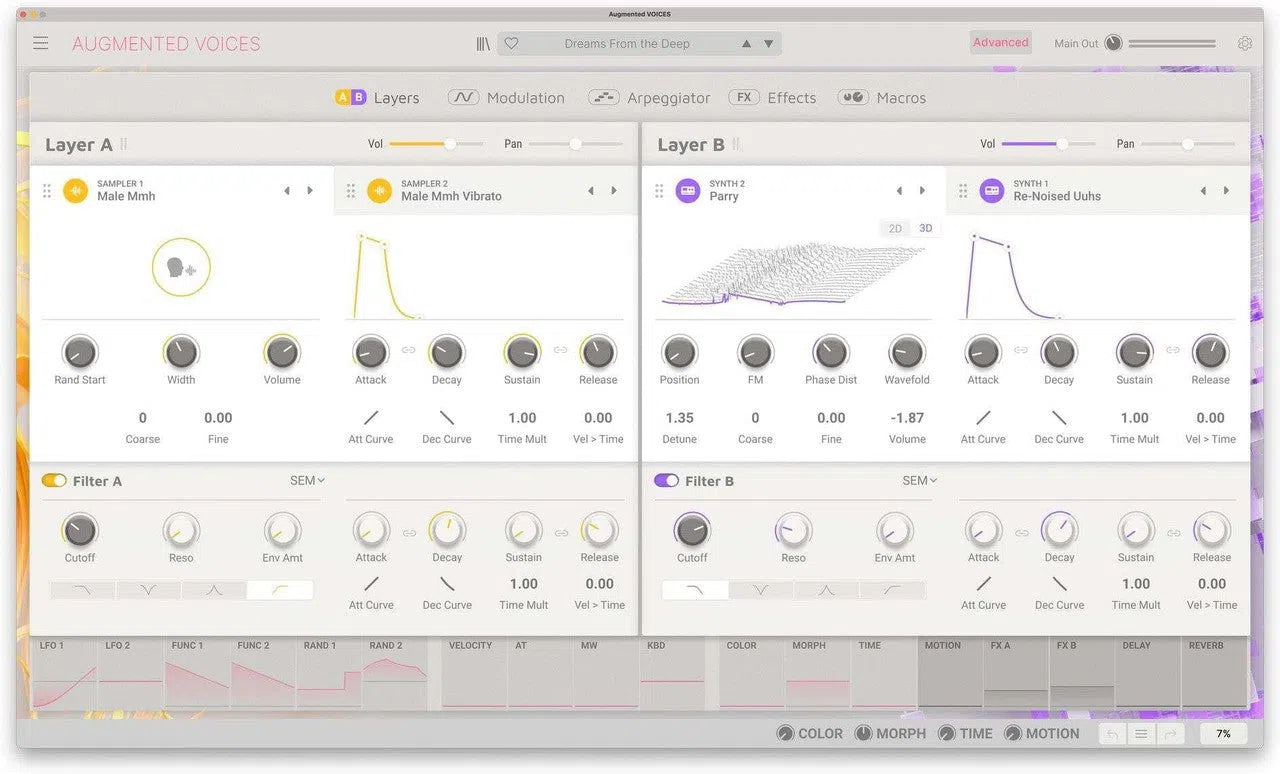Click MOTION macro knob in bottom bar
Viewport: 1280px width, 774px height.
tap(1012, 734)
